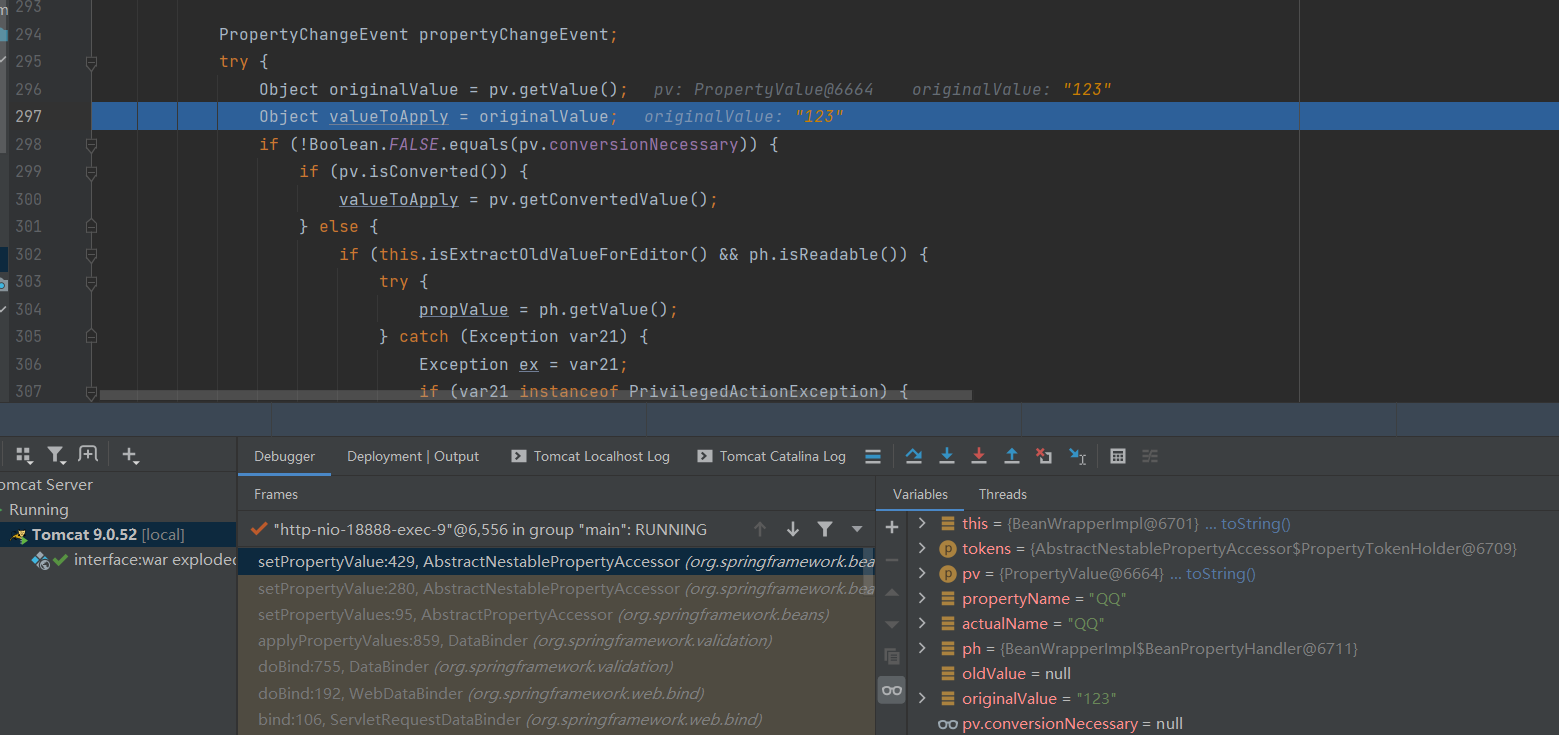Open the Evaluate Expression calculator icon
The image size is (1559, 735).
1118,456
